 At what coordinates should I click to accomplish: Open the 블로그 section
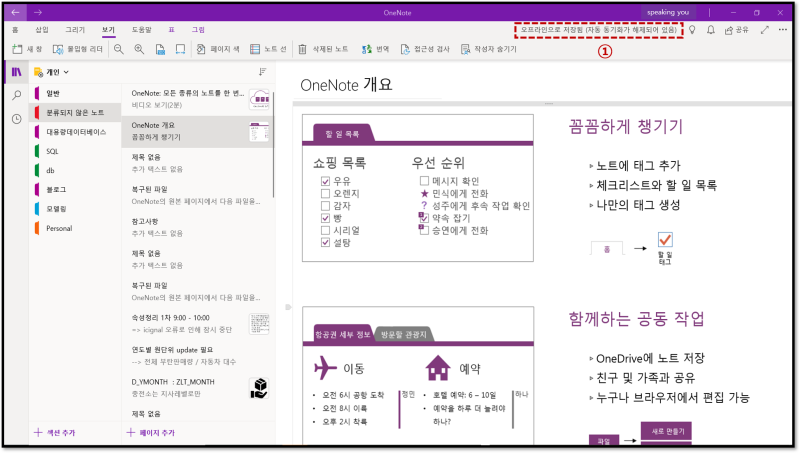[x=75, y=189]
